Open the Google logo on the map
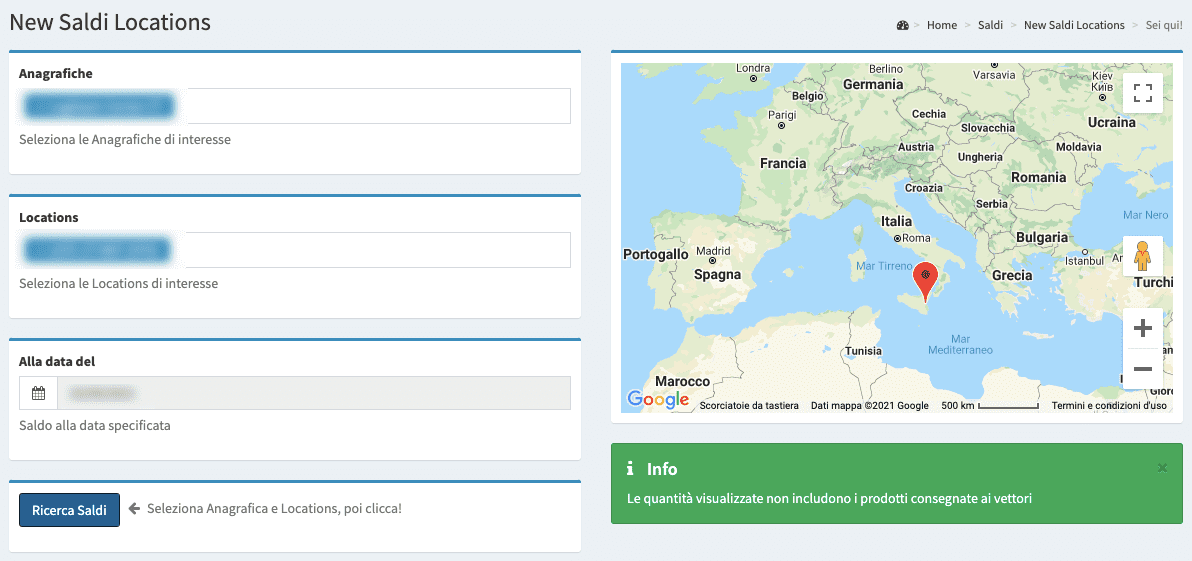This screenshot has height=561, width=1192. tap(658, 400)
